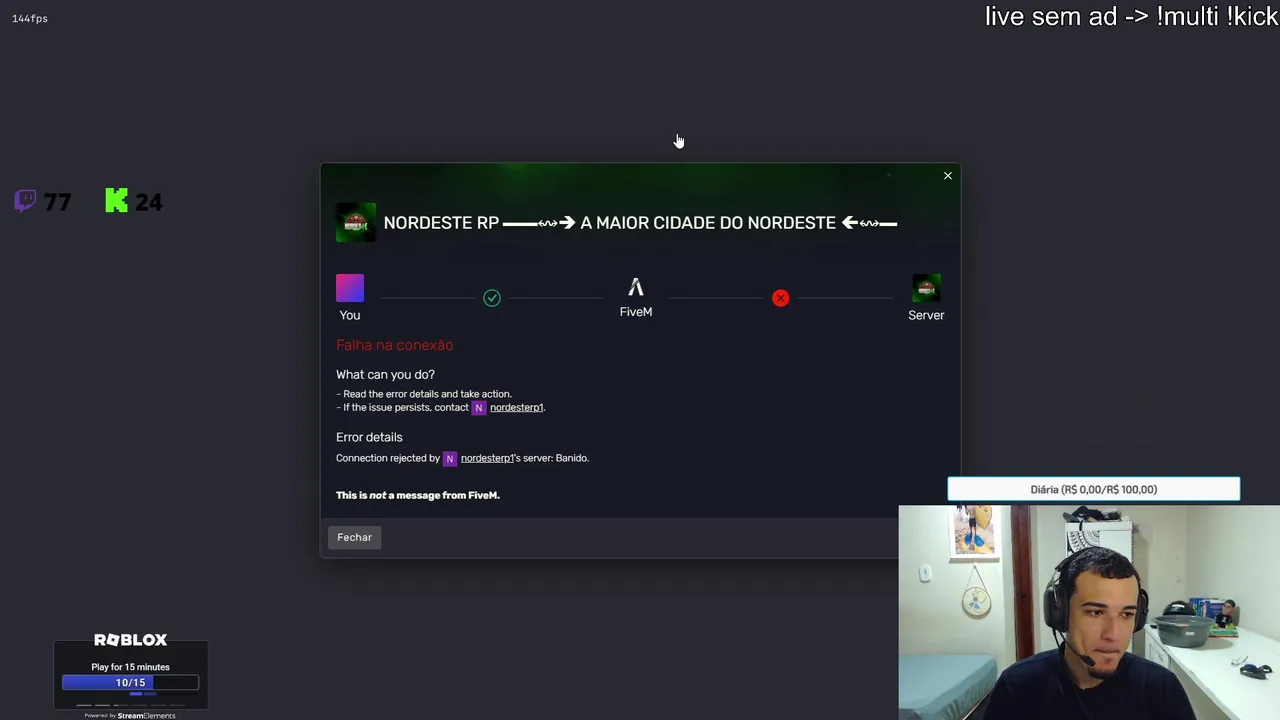Click the 10/15 progress bar
This screenshot has height=720, width=1280.
130,682
